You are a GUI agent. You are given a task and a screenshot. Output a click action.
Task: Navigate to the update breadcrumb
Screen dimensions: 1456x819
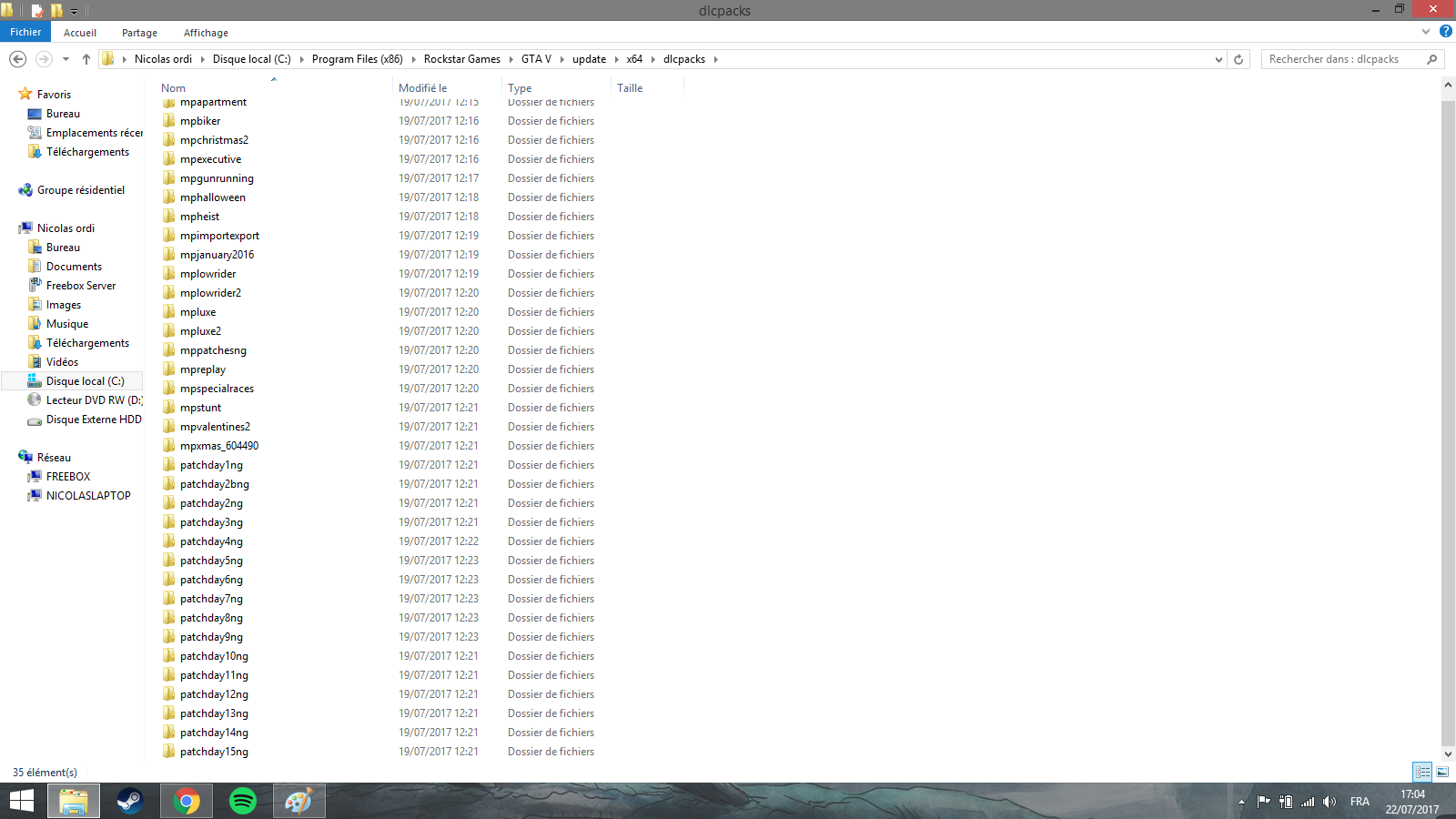point(589,59)
